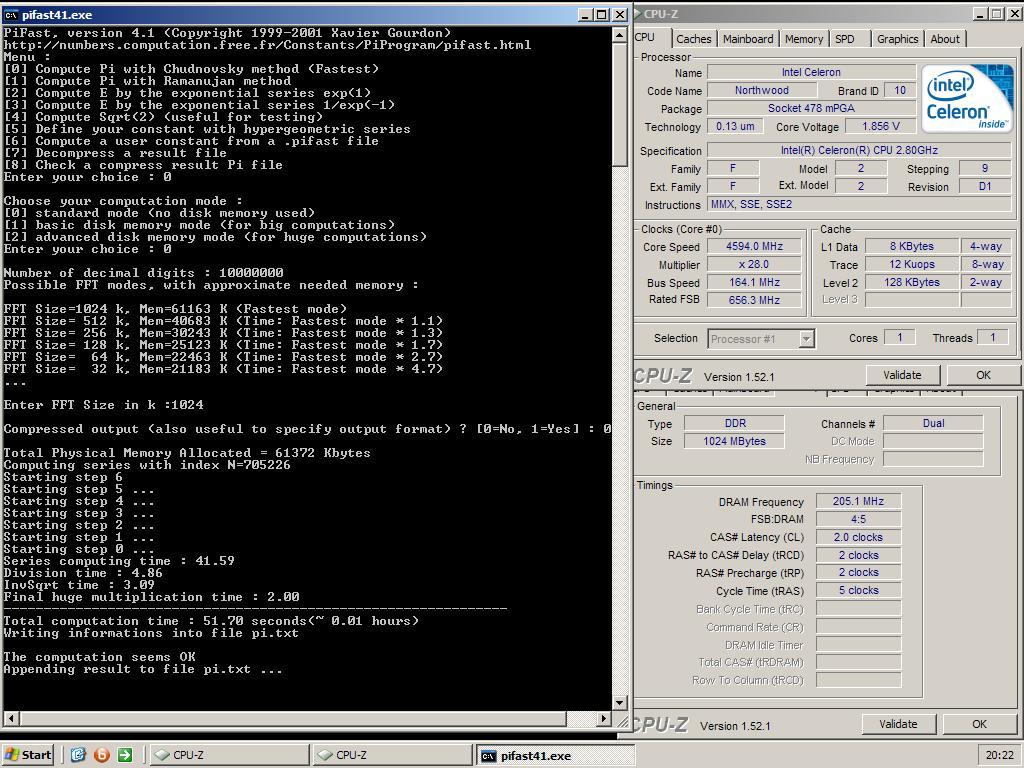This screenshot has width=1024, height=768.
Task: Click the Cycle Time value 5 clocks
Action: click(858, 590)
